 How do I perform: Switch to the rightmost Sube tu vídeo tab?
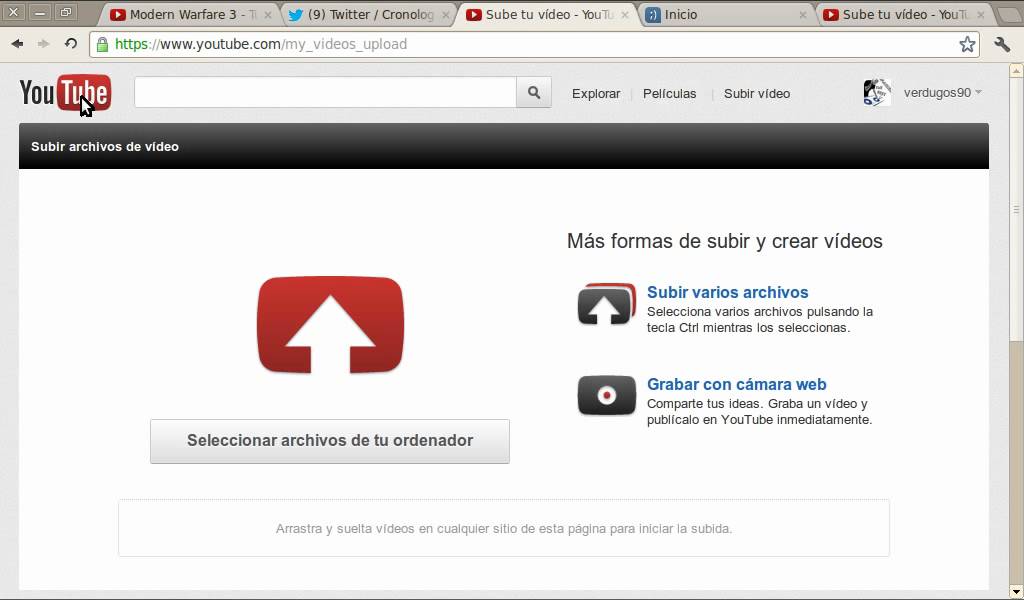pyautogui.click(x=904, y=14)
